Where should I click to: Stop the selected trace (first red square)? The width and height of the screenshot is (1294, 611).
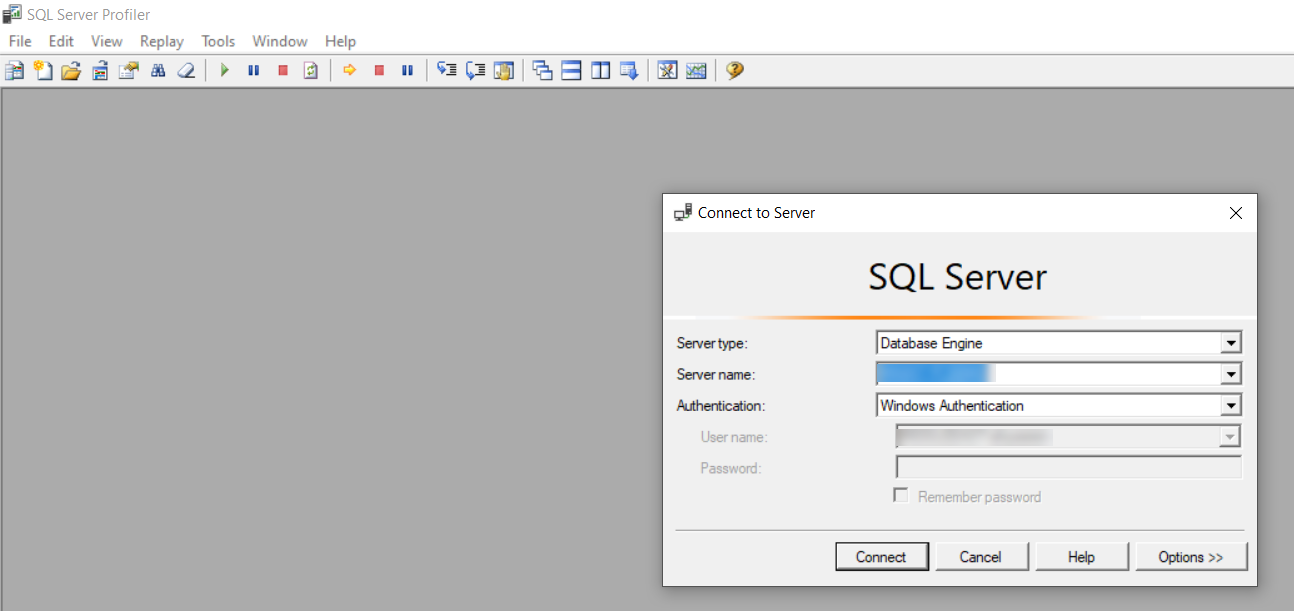click(283, 71)
